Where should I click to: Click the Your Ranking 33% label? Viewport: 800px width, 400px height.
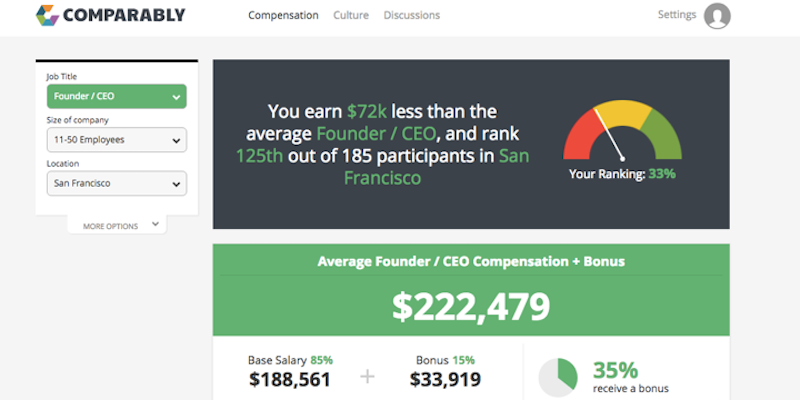tap(622, 174)
